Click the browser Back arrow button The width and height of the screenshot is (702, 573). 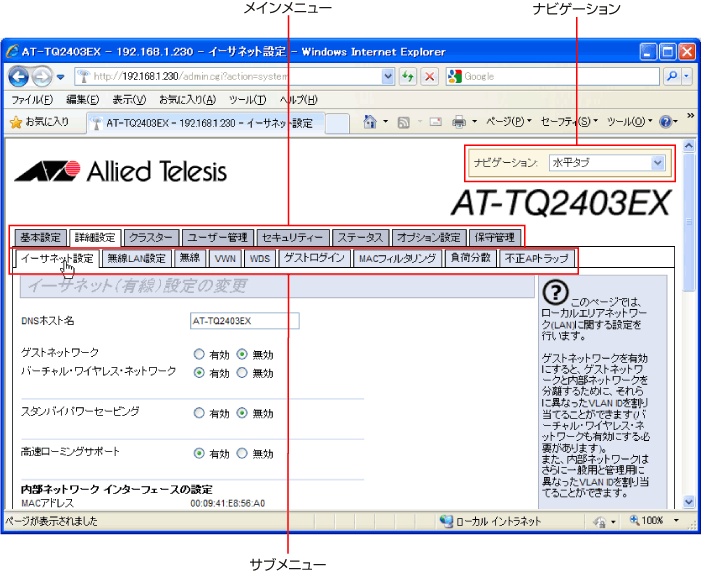[x=18, y=77]
